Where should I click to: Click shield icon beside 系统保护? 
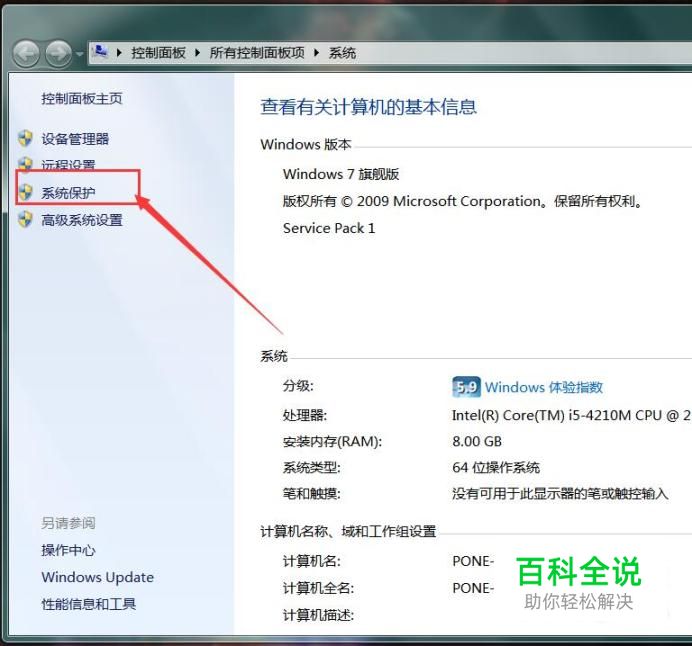(25, 192)
